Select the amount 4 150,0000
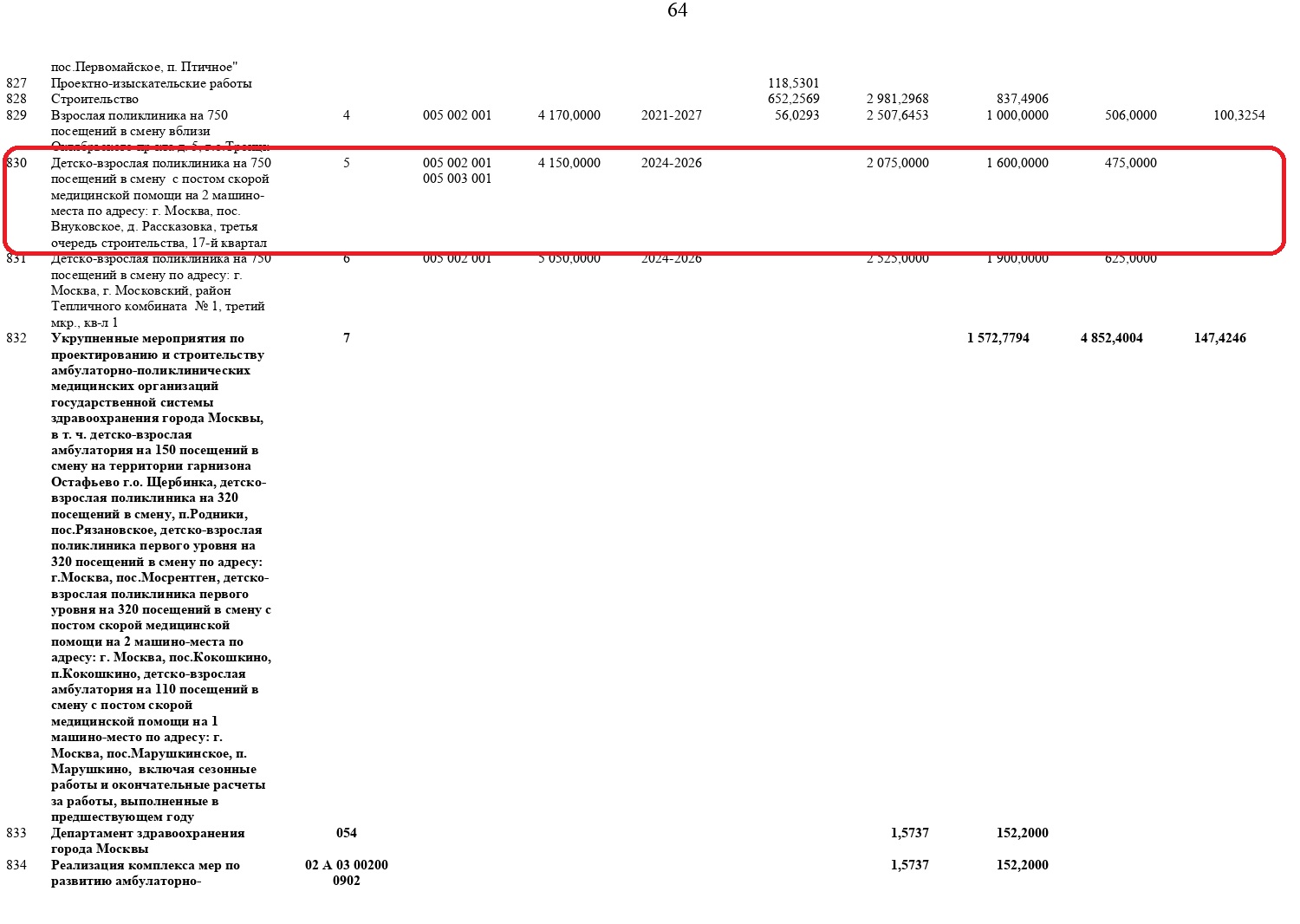 (569, 163)
